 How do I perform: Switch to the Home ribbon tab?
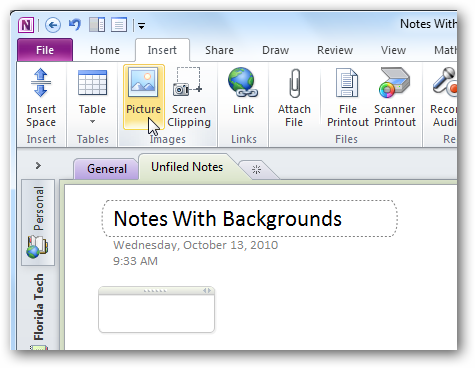pos(105,50)
